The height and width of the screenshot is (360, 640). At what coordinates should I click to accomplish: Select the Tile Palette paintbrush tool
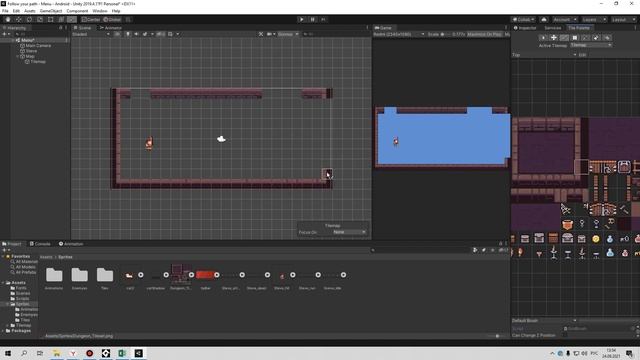(x=564, y=38)
